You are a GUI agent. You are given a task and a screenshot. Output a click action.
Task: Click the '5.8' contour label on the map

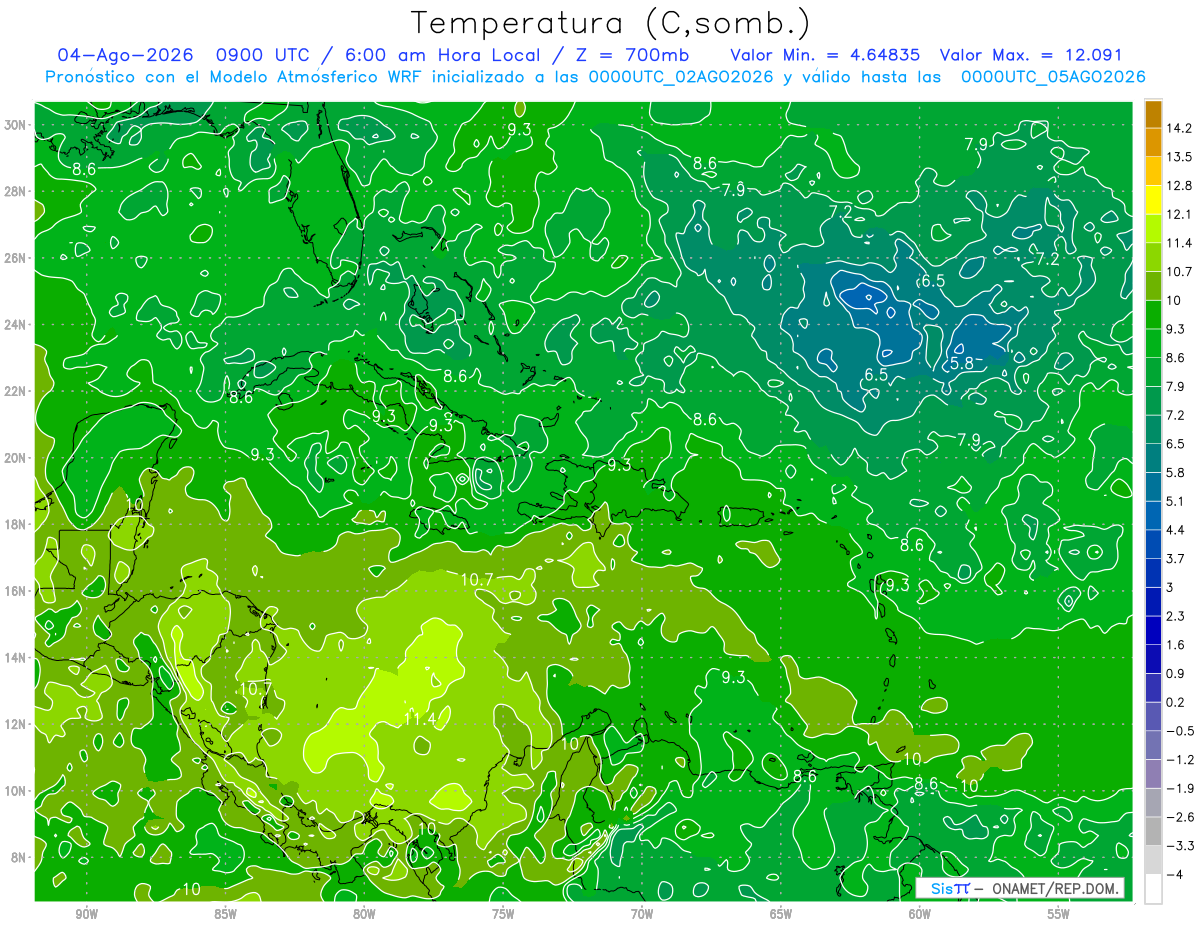pyautogui.click(x=961, y=364)
